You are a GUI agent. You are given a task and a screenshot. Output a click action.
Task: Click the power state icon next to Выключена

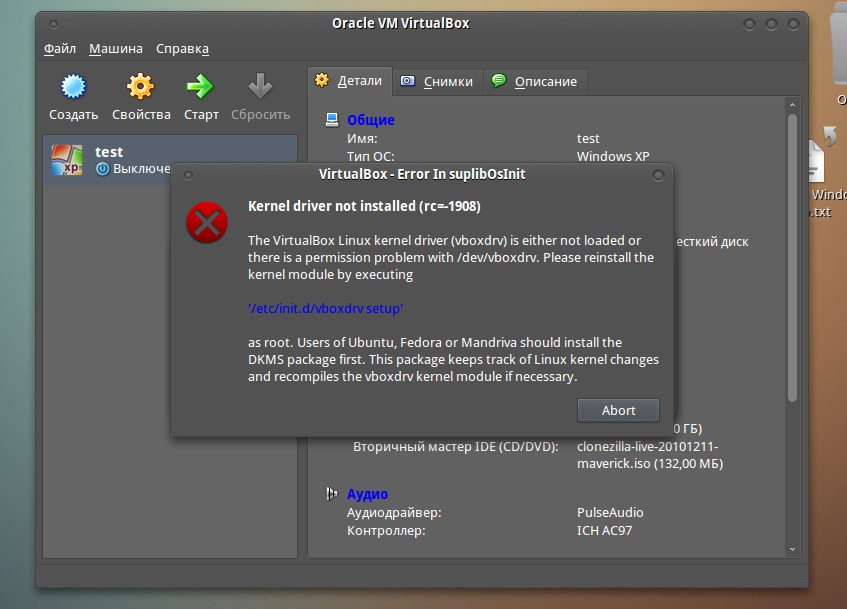click(103, 169)
